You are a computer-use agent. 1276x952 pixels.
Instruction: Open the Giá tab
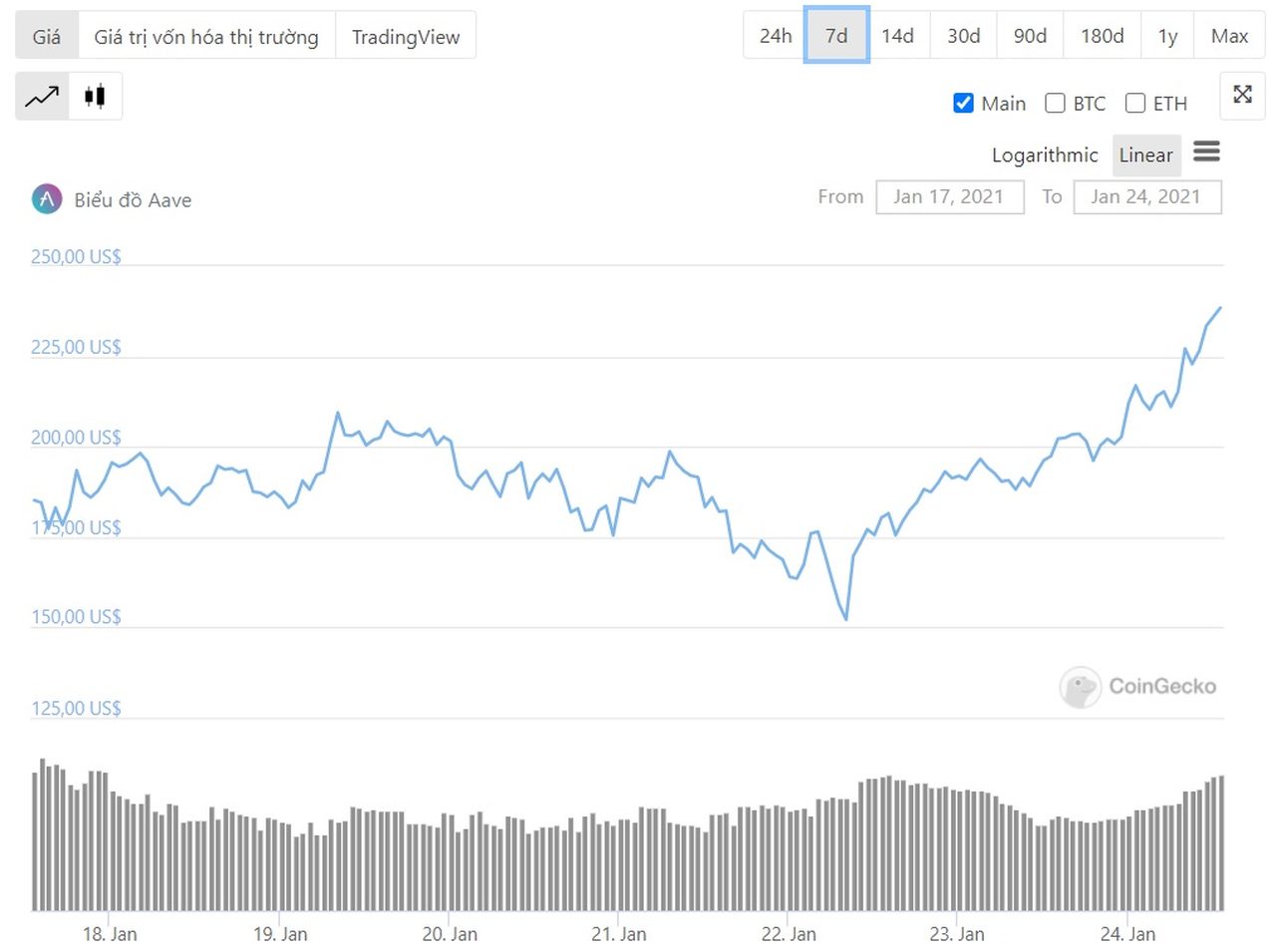47,36
